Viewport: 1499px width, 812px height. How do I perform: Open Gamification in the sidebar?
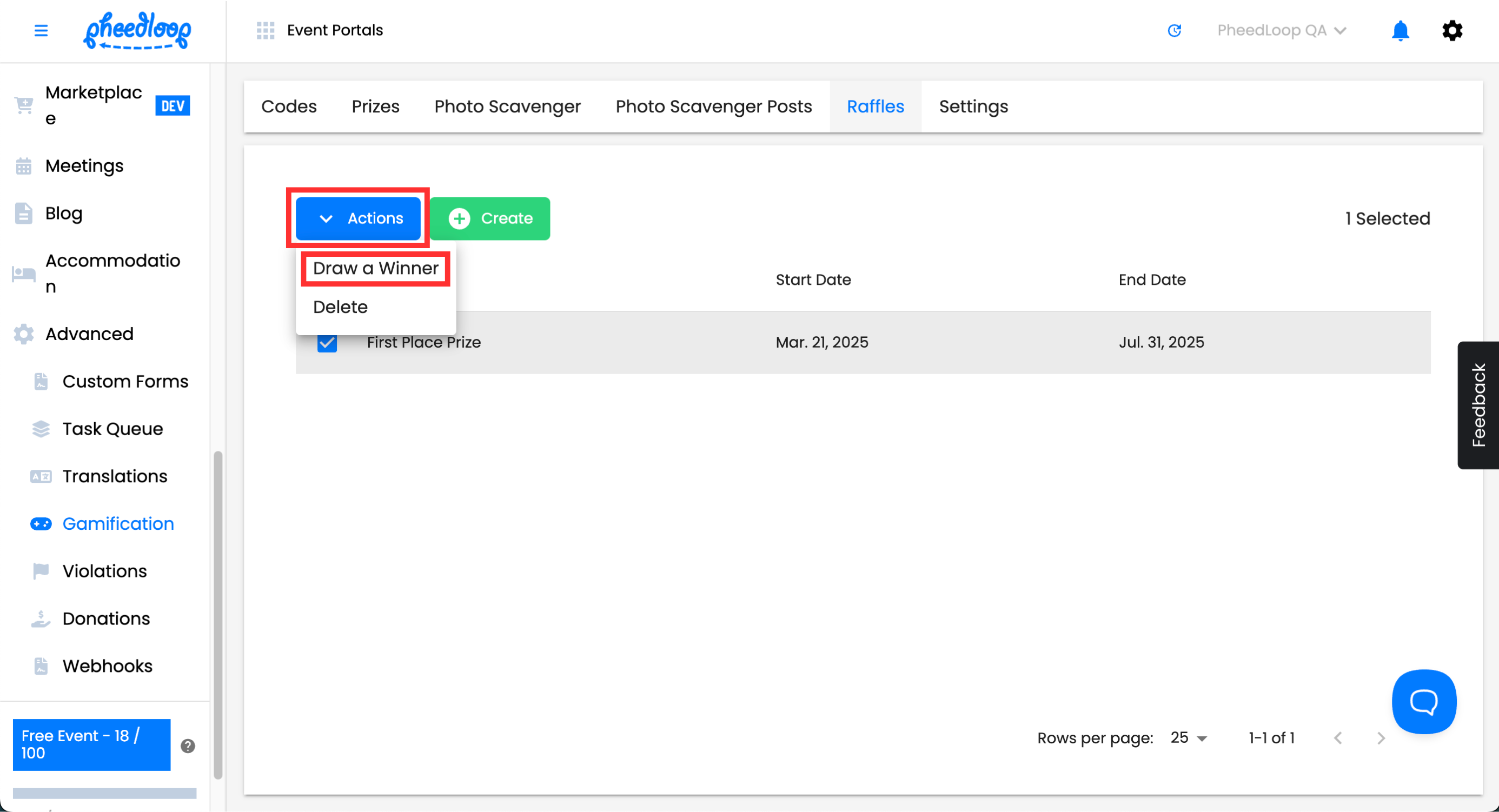point(118,523)
